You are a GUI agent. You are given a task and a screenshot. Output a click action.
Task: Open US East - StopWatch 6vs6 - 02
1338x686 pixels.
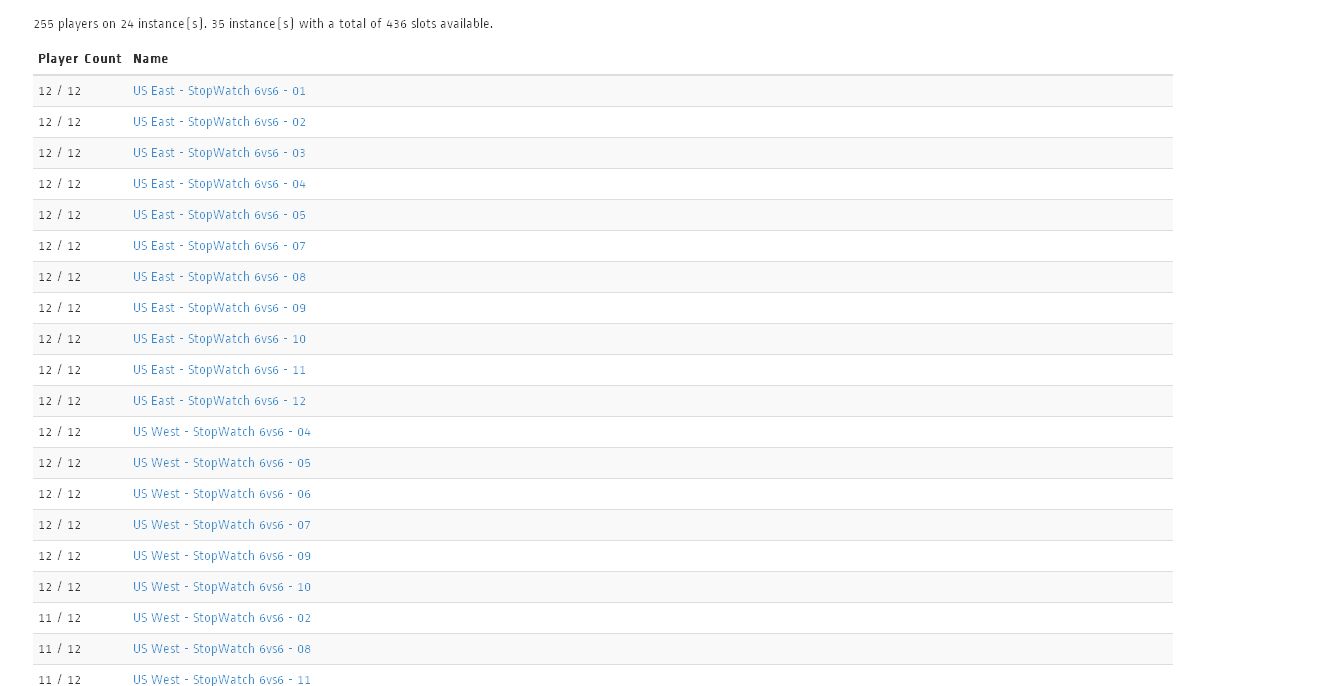(219, 122)
